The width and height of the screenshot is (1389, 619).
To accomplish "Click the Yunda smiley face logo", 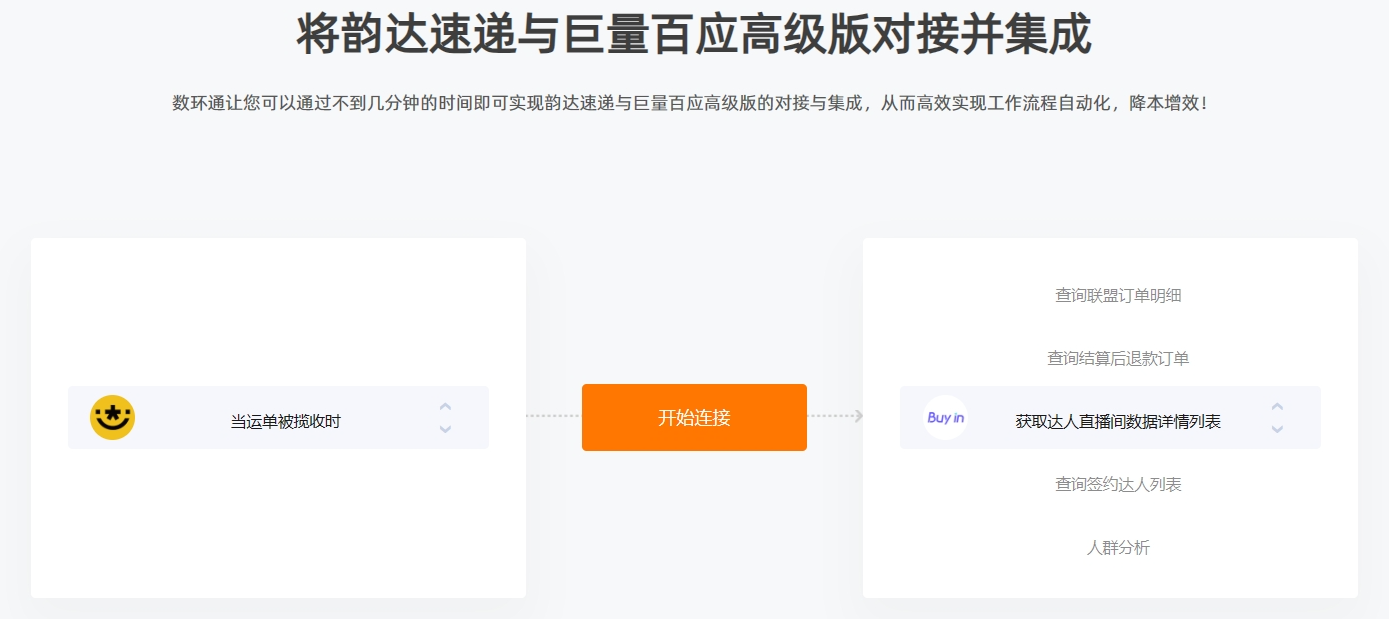I will [113, 417].
